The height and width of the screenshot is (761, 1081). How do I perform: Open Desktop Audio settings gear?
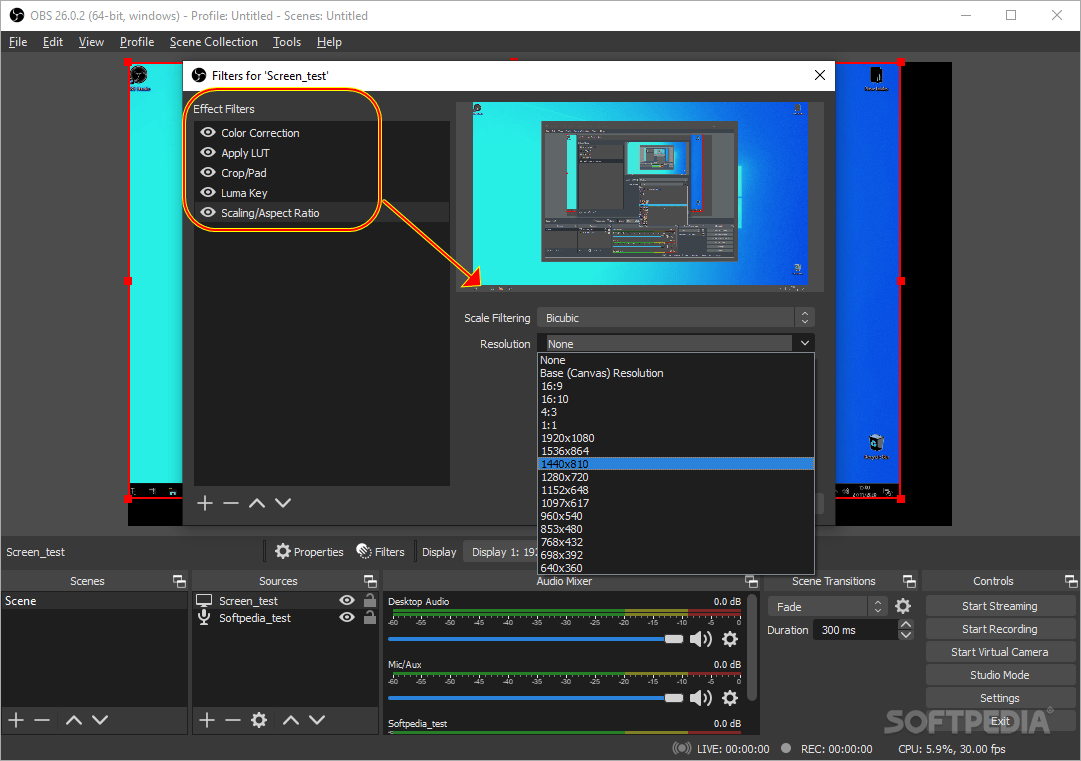[730, 639]
